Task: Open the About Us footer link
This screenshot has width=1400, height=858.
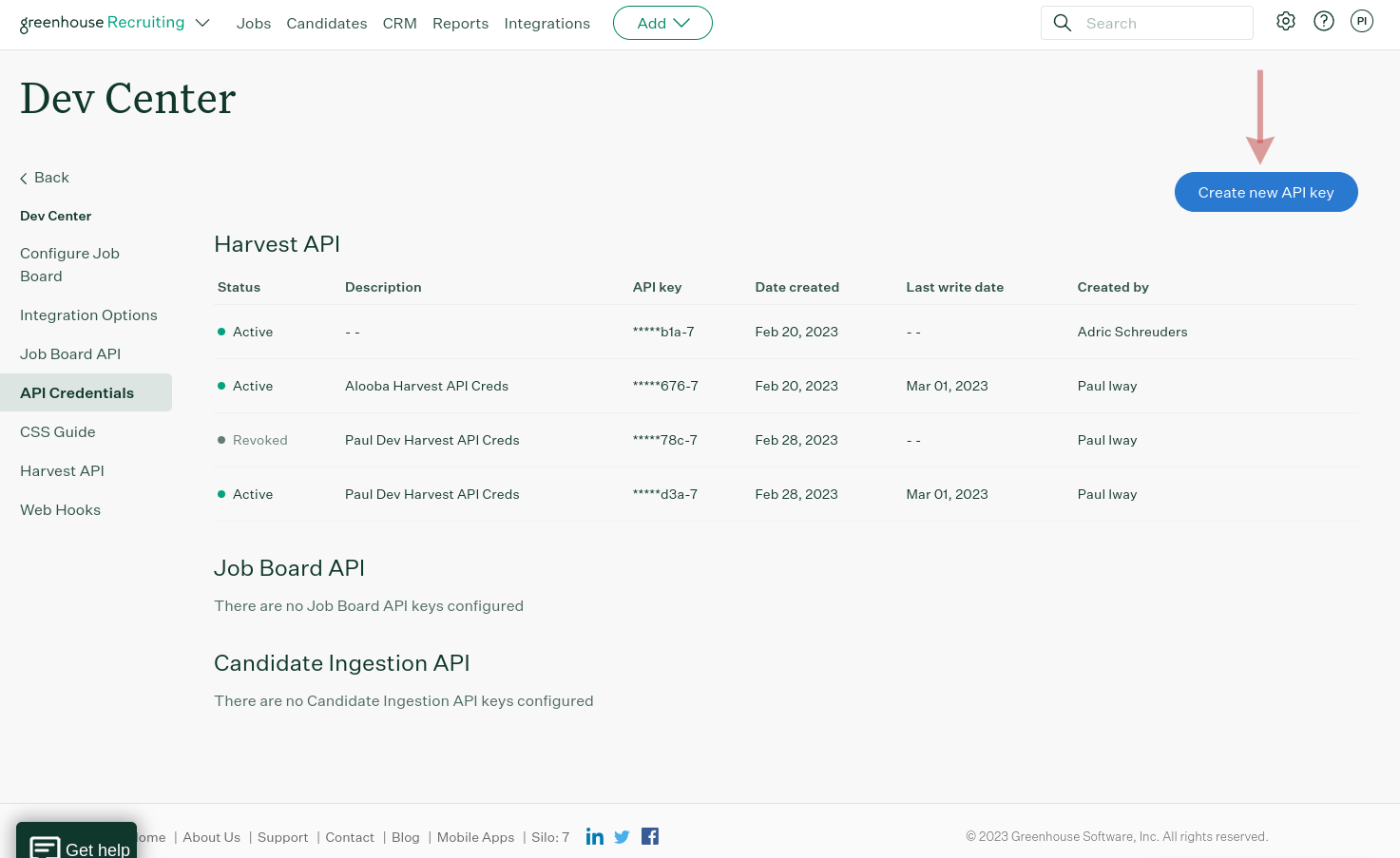Action: pos(212,837)
